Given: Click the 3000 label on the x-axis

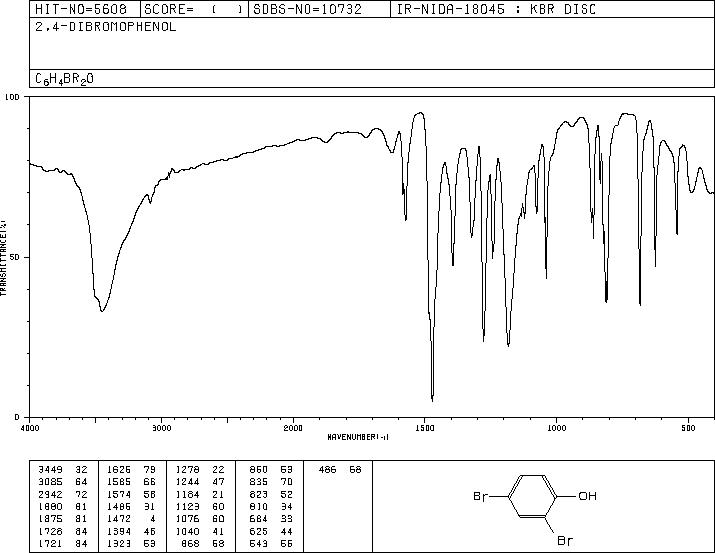Looking at the screenshot, I should 162,428.
